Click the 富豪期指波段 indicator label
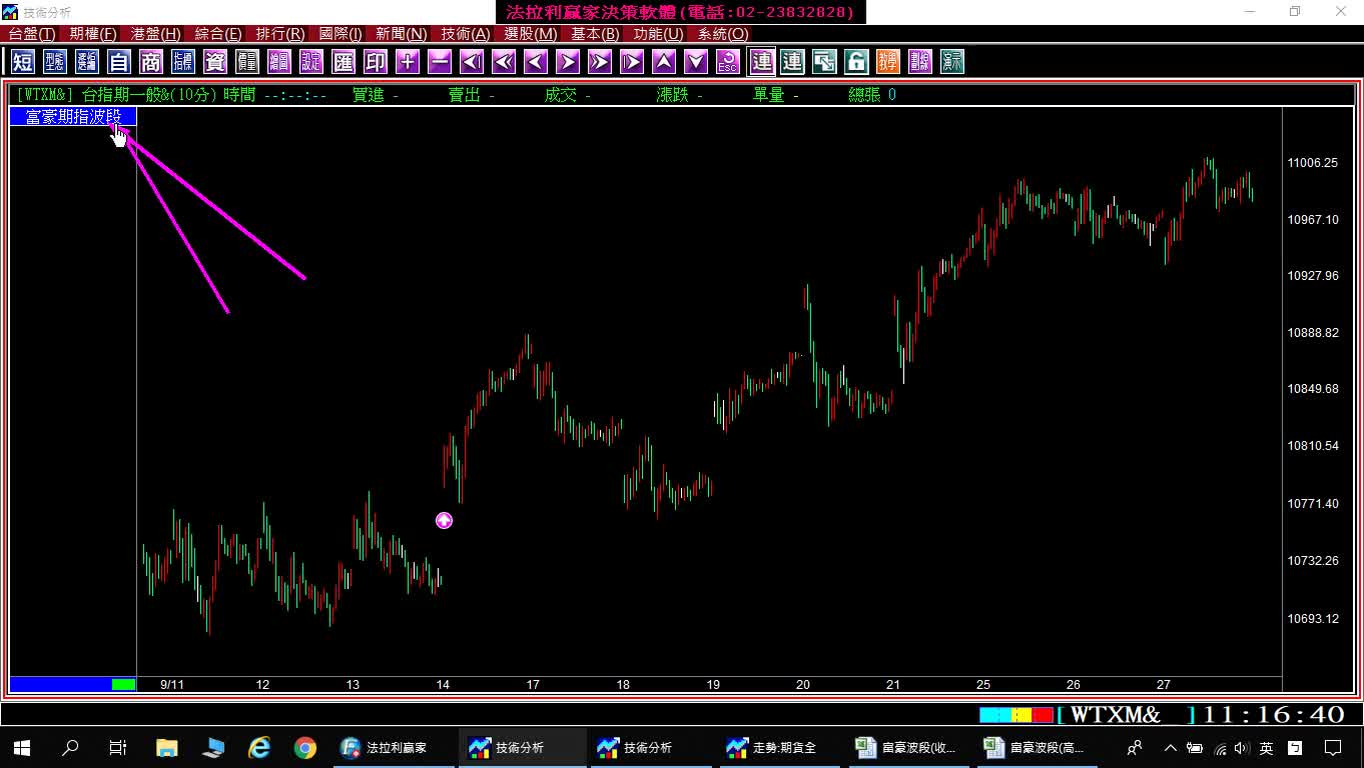This screenshot has height=768, width=1364. pyautogui.click(x=73, y=117)
